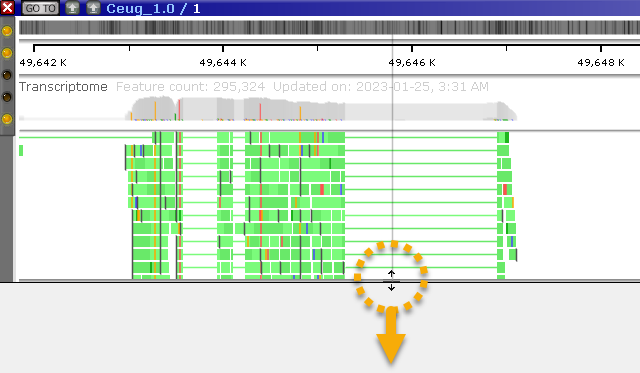Click the upload arrow icon beside the Ceug_1.0 title
This screenshot has height=373, width=640.
click(x=93, y=8)
